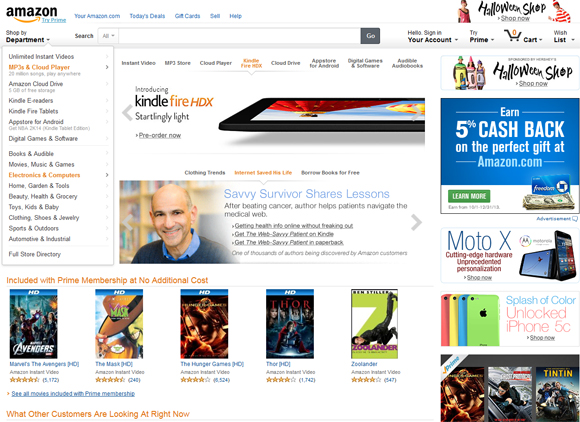The height and width of the screenshot is (422, 580).
Task: Open The Hunger Games movie poster thumbnail
Action: [x=204, y=324]
